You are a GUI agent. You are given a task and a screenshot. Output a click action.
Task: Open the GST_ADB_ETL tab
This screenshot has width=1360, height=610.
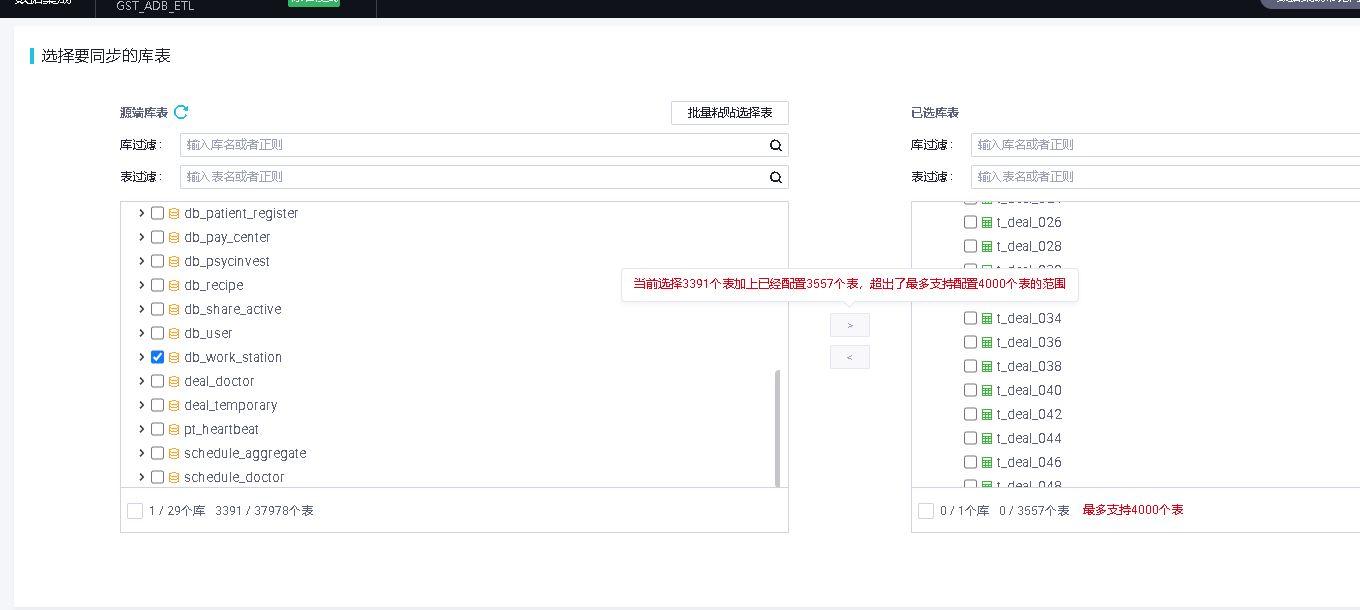(155, 6)
